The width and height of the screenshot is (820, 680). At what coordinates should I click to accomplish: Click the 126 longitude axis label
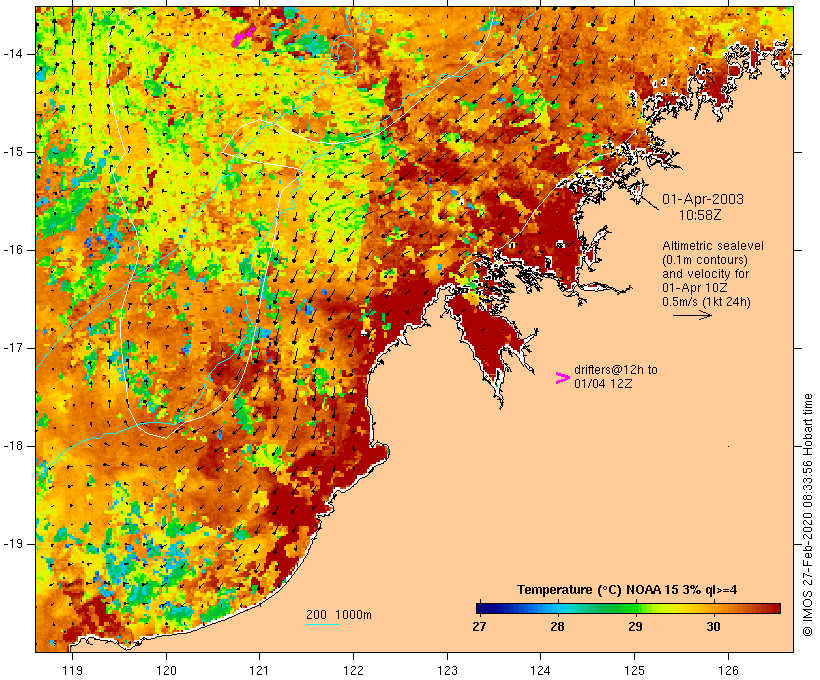pos(728,671)
